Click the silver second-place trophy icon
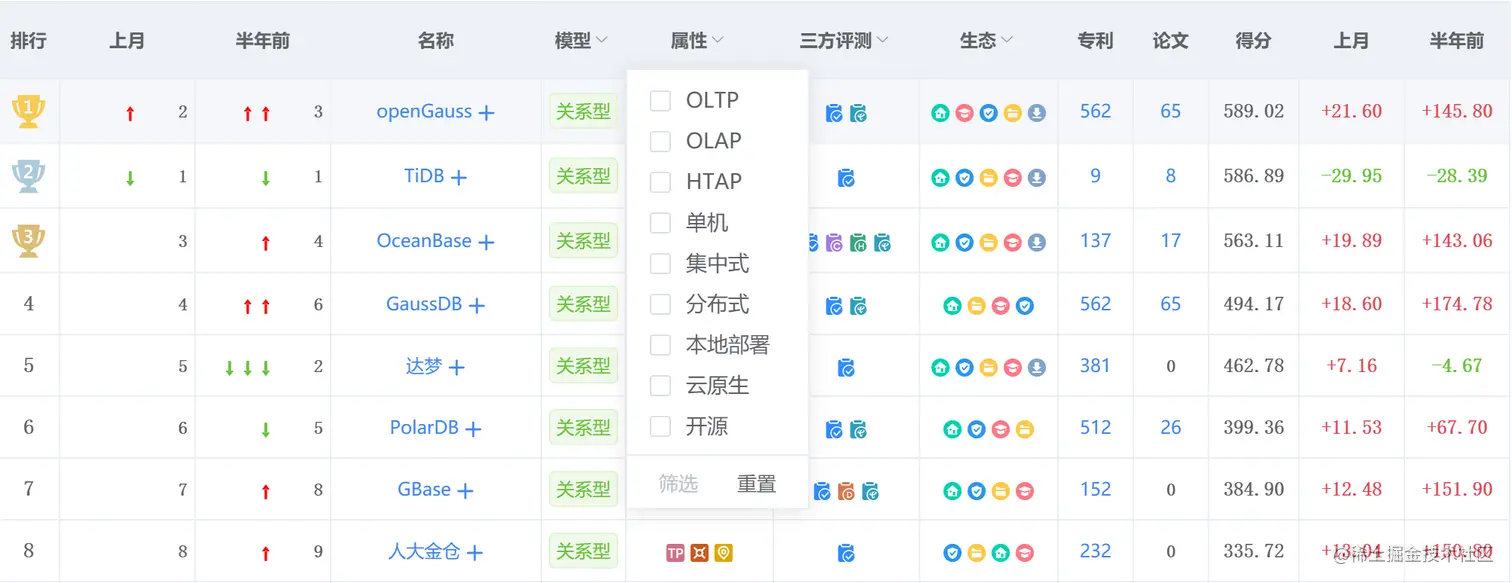Image resolution: width=1512 pixels, height=583 pixels. pyautogui.click(x=28, y=176)
